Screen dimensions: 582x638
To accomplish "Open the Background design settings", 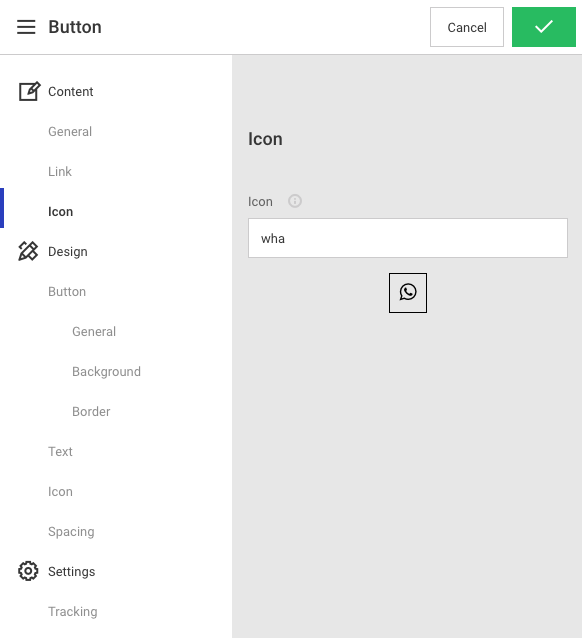I will tap(107, 371).
